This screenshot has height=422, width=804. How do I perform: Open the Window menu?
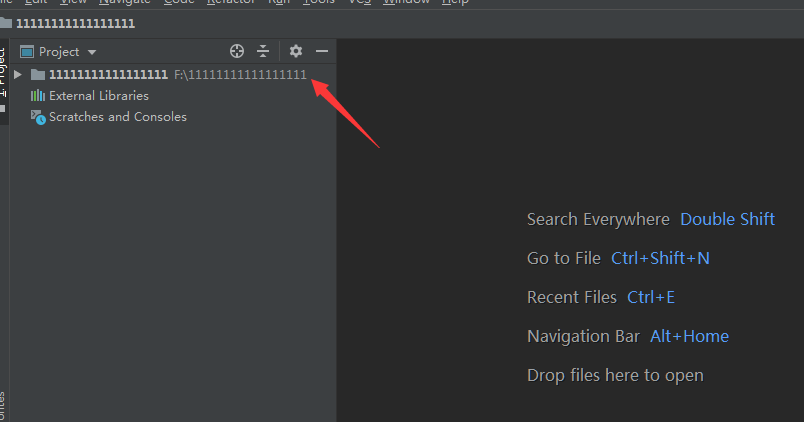(x=406, y=2)
